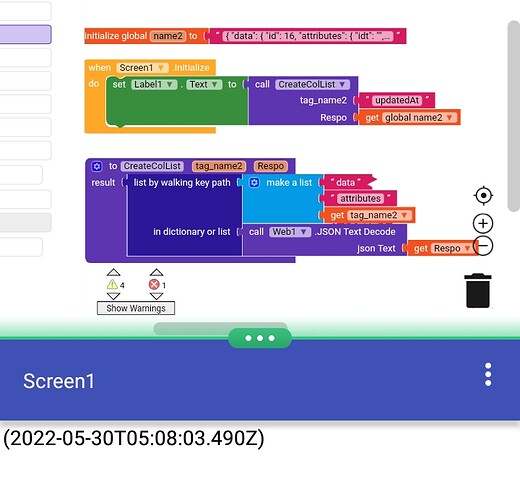
Task: Zoom in using the plus icon
Action: pyautogui.click(x=483, y=224)
